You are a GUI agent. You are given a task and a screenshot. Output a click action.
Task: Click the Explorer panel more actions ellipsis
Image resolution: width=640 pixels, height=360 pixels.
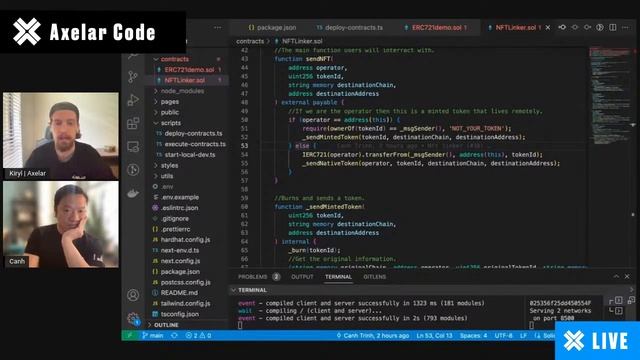click(x=218, y=28)
